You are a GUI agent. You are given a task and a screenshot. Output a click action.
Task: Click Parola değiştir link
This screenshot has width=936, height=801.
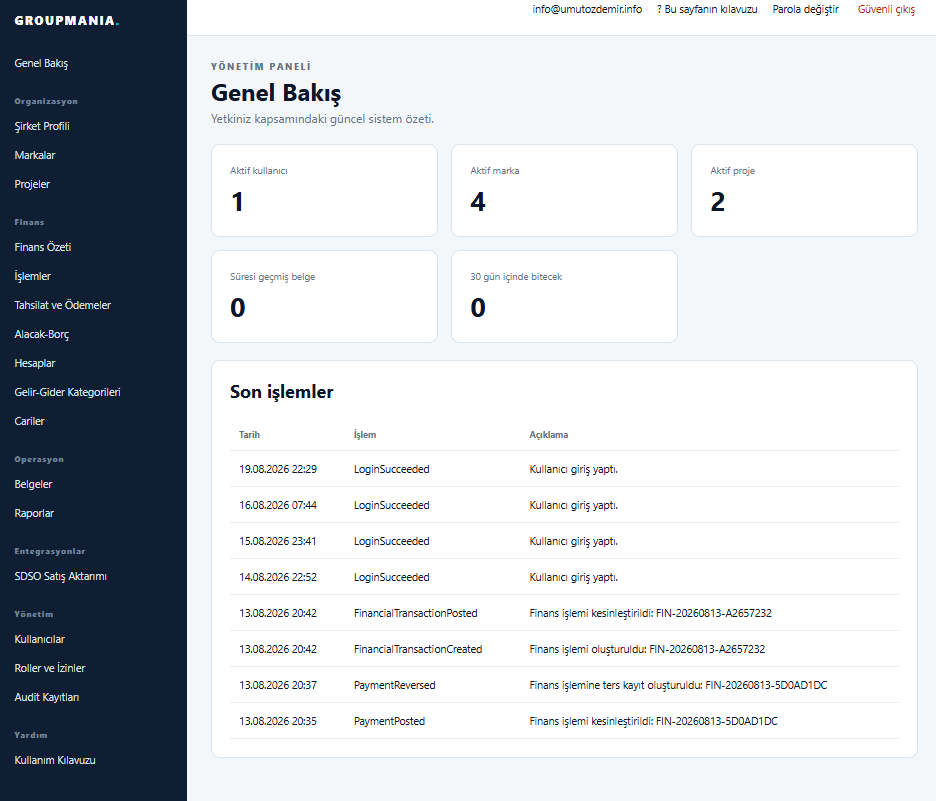pyautogui.click(x=805, y=9)
